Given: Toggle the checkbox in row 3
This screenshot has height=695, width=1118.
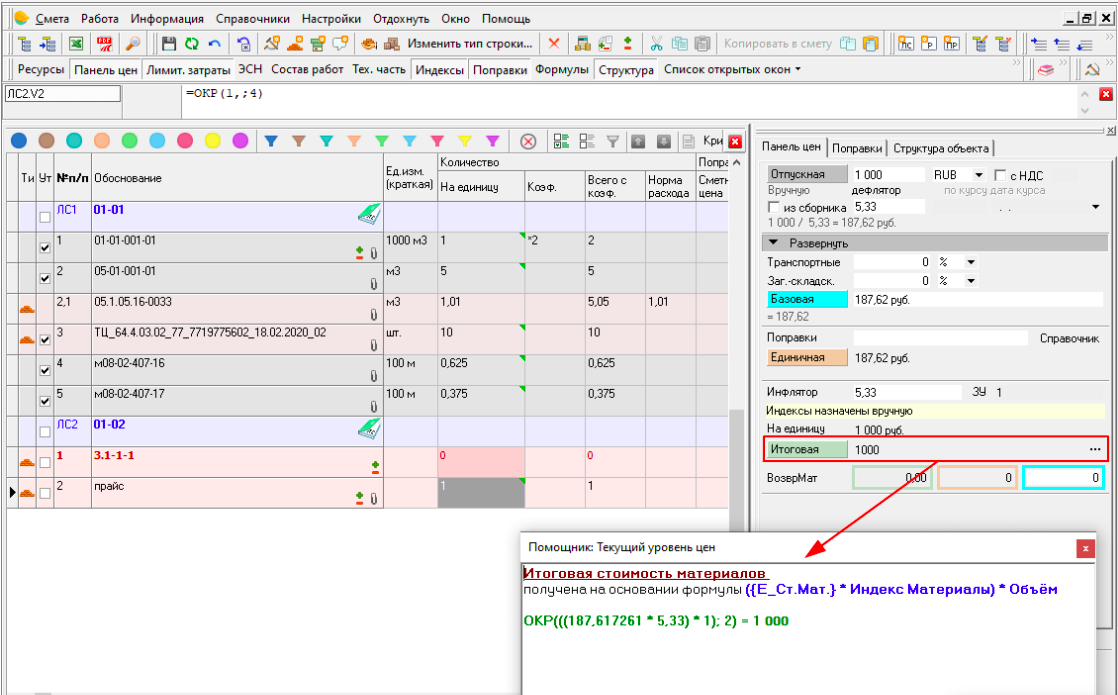Looking at the screenshot, I should [45, 340].
